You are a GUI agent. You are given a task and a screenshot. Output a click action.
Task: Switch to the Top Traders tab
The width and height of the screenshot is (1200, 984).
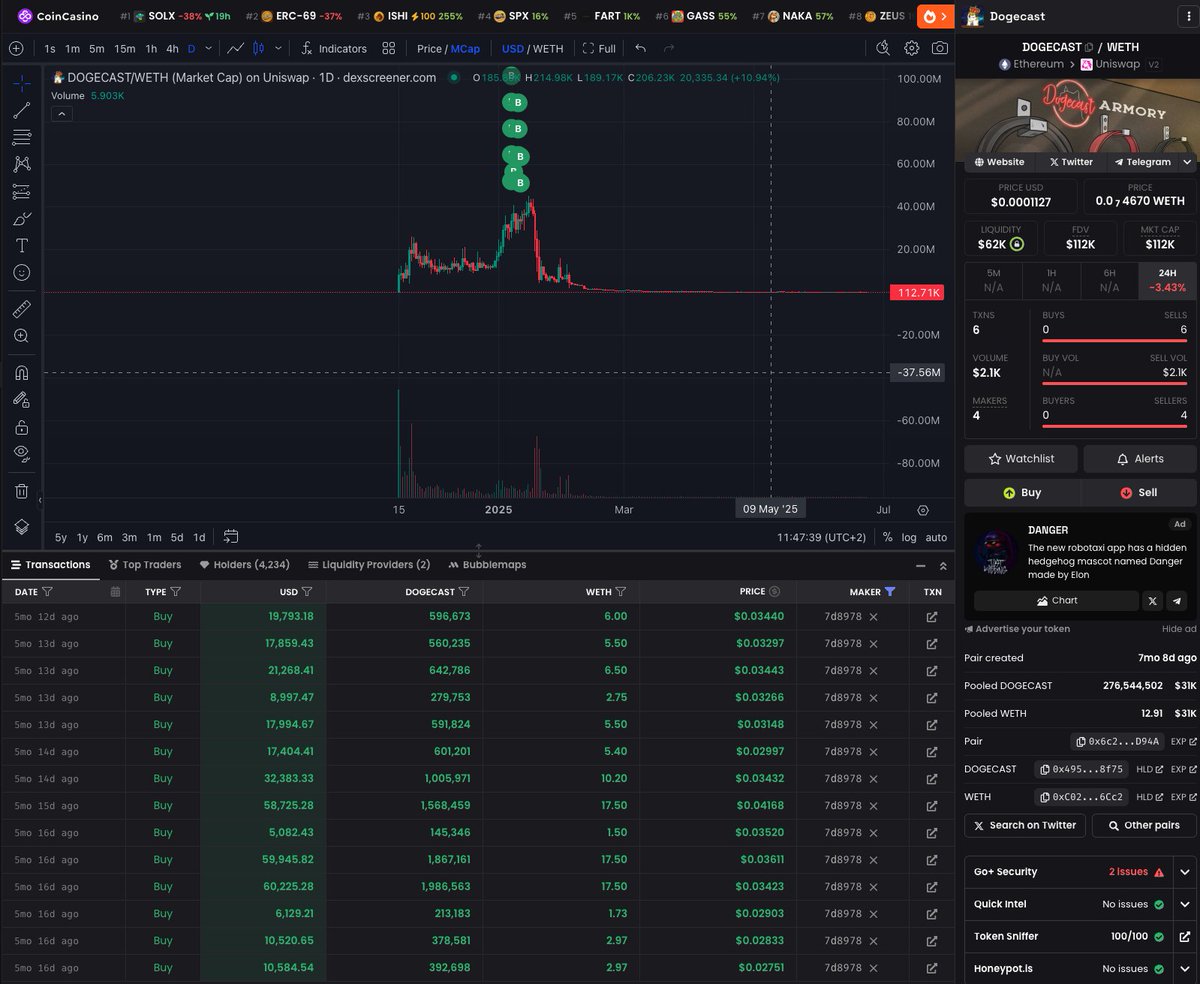click(x=145, y=565)
